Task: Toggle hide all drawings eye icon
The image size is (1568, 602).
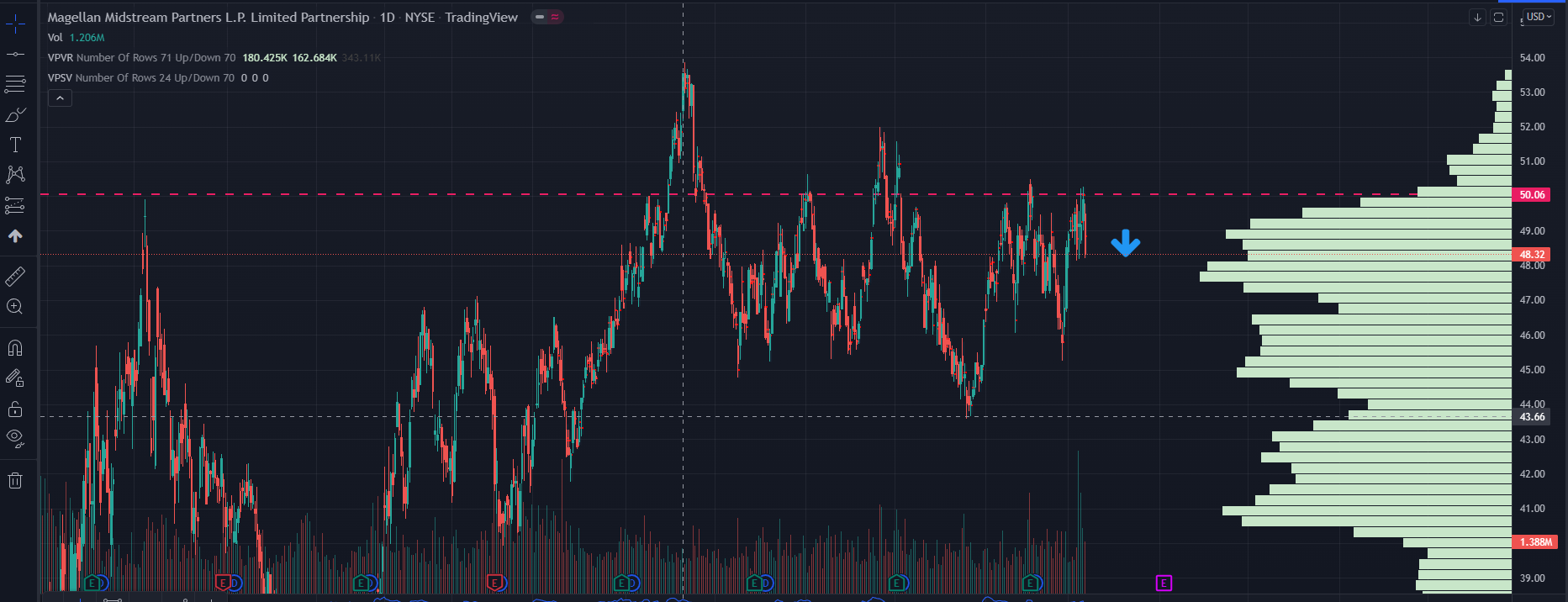Action: click(x=15, y=437)
